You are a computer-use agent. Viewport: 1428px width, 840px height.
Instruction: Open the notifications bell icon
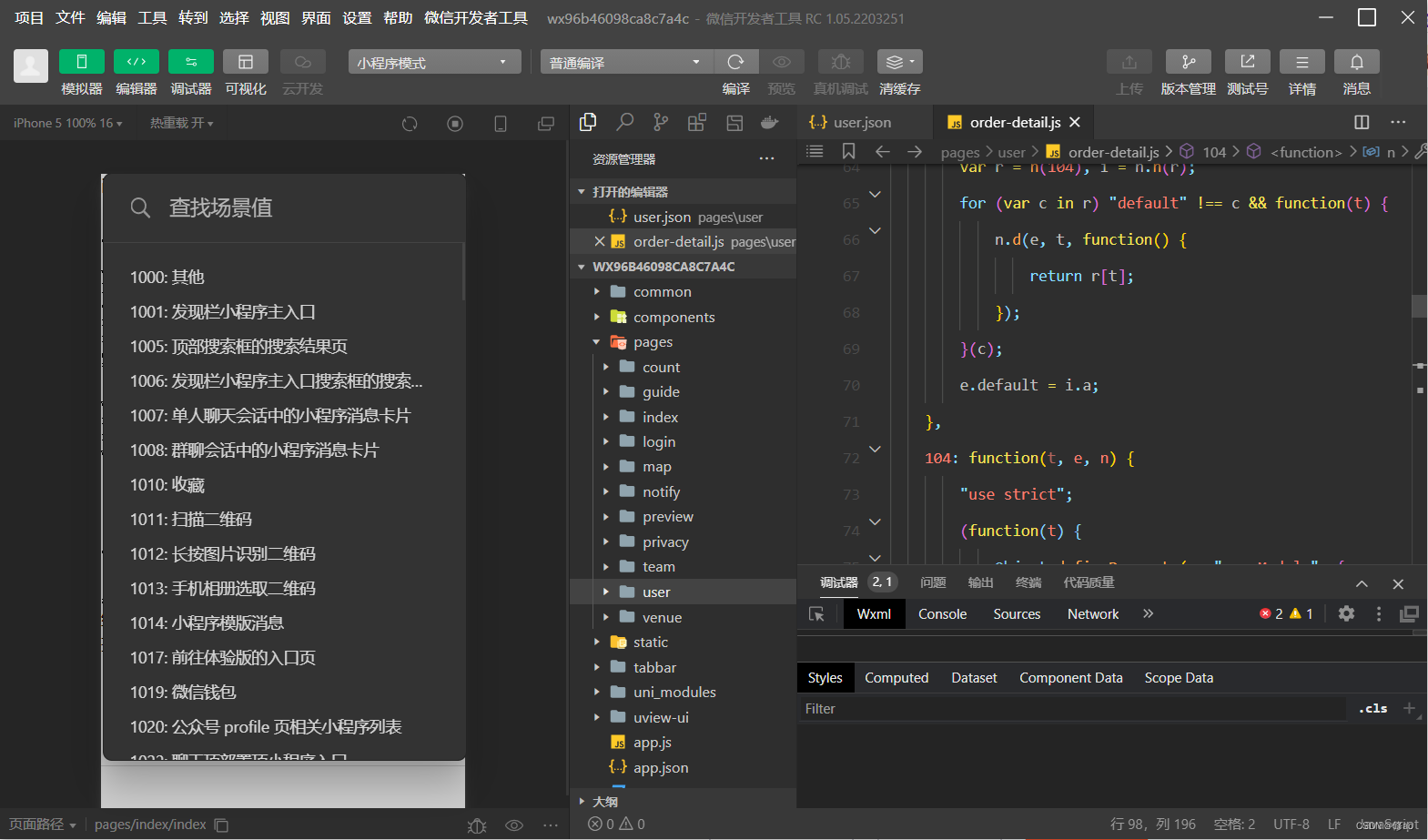pyautogui.click(x=1357, y=61)
